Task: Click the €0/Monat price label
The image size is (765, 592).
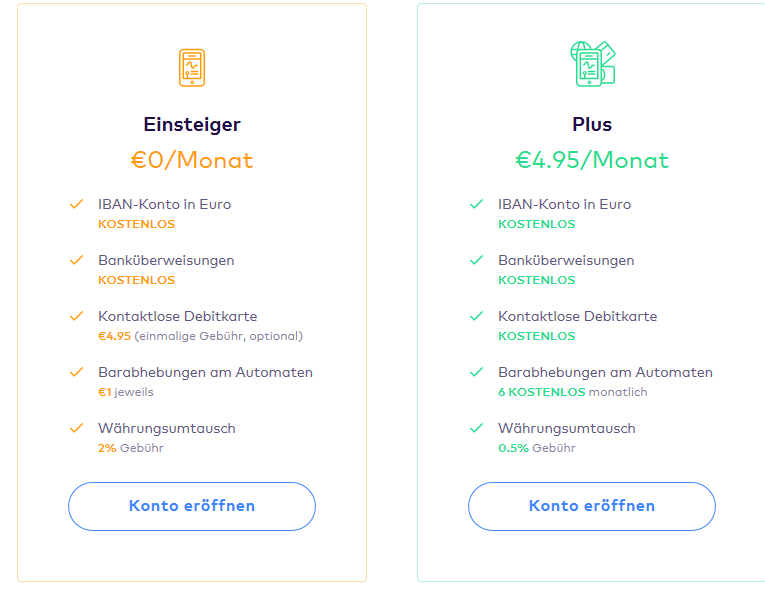Action: (192, 160)
